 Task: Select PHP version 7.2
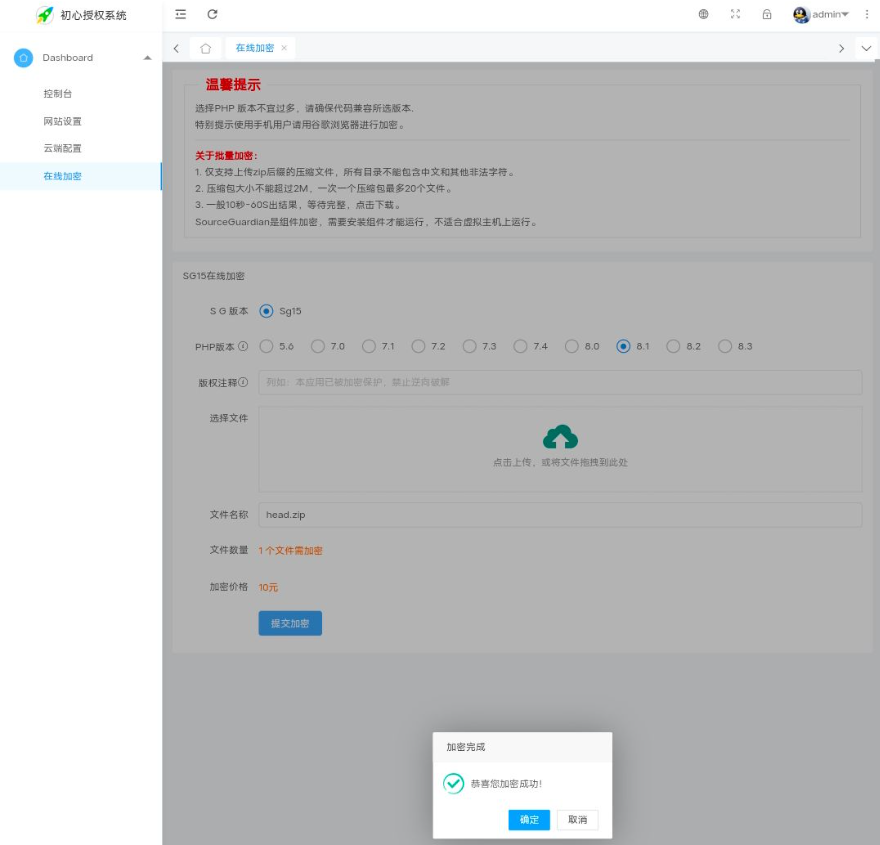click(x=418, y=346)
